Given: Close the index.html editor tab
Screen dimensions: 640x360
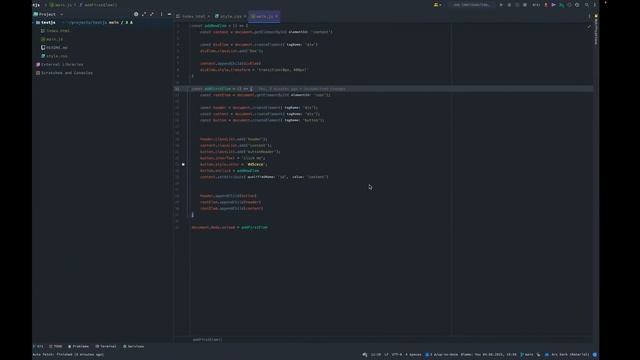Looking at the screenshot, I should point(209,16).
